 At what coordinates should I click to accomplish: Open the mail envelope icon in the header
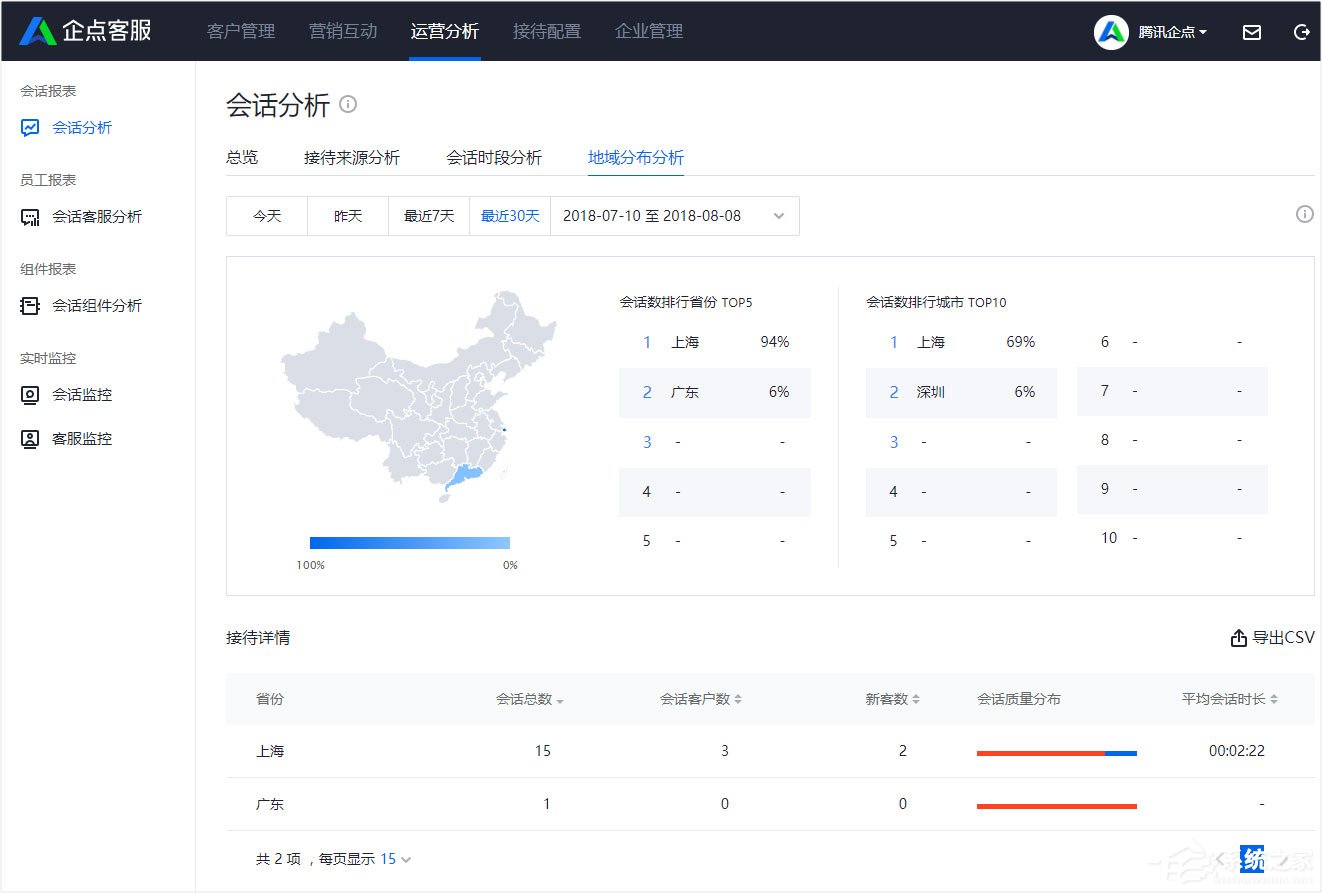click(1251, 32)
